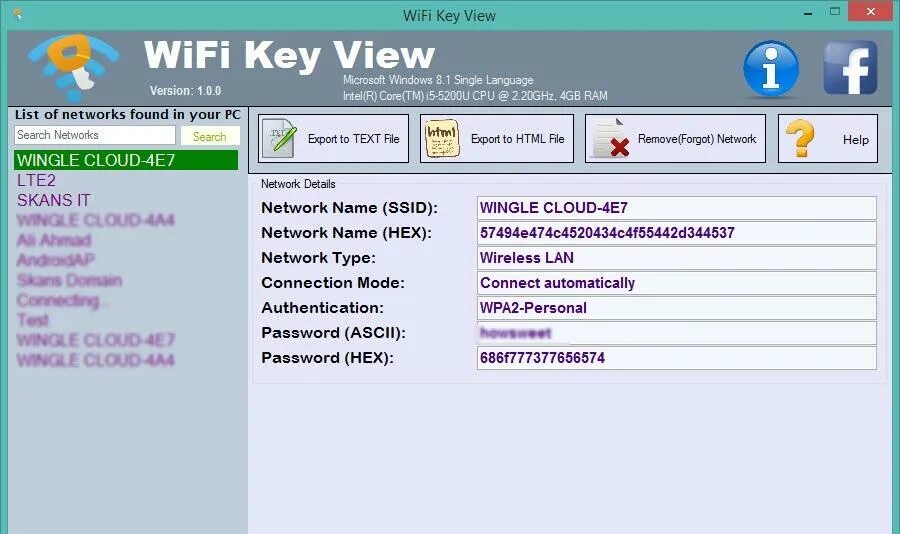The height and width of the screenshot is (534, 900).
Task: Click the Export to HTML File button
Action: [497, 138]
